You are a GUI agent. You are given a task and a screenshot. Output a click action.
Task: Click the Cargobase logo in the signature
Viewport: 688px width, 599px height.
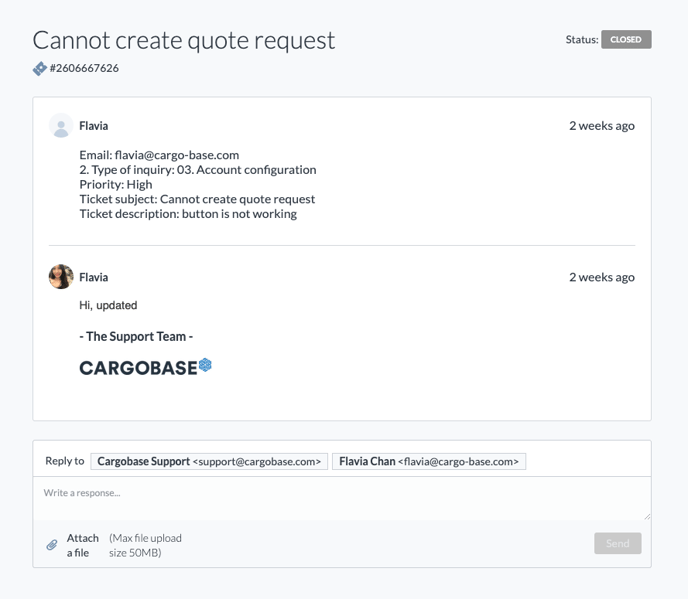click(x=145, y=367)
